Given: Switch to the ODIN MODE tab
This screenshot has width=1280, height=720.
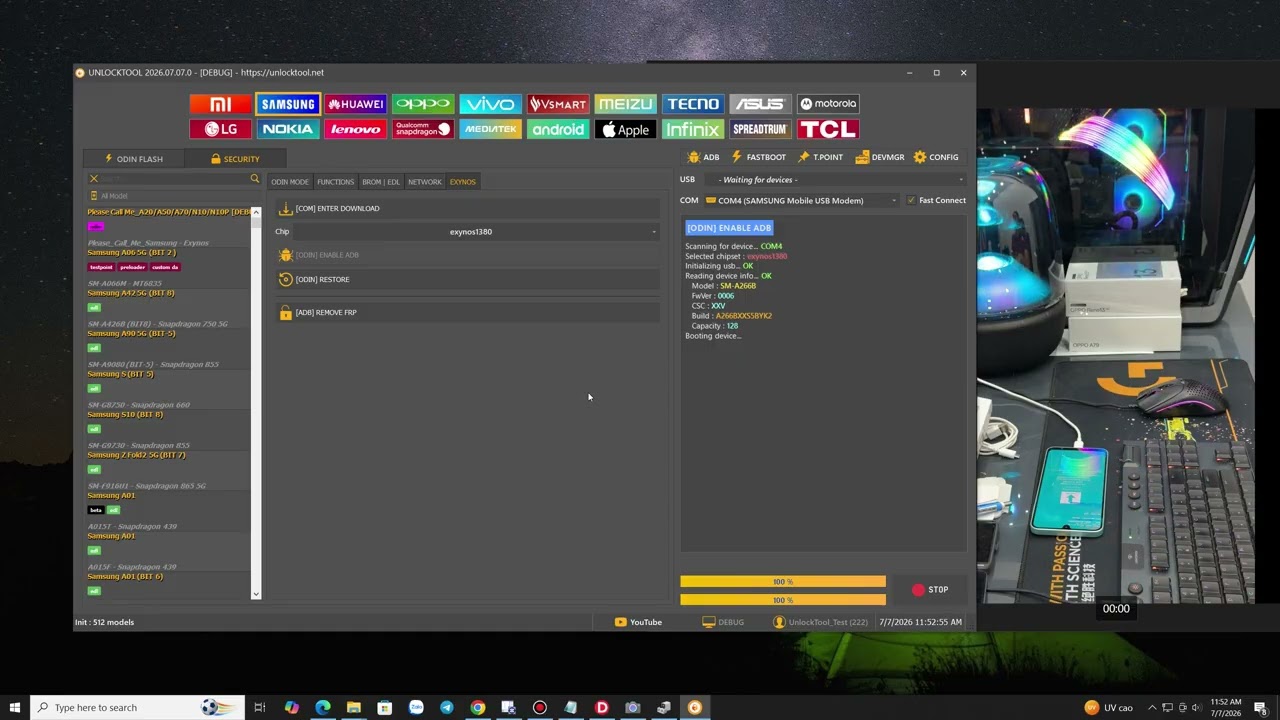Looking at the screenshot, I should click(x=290, y=182).
